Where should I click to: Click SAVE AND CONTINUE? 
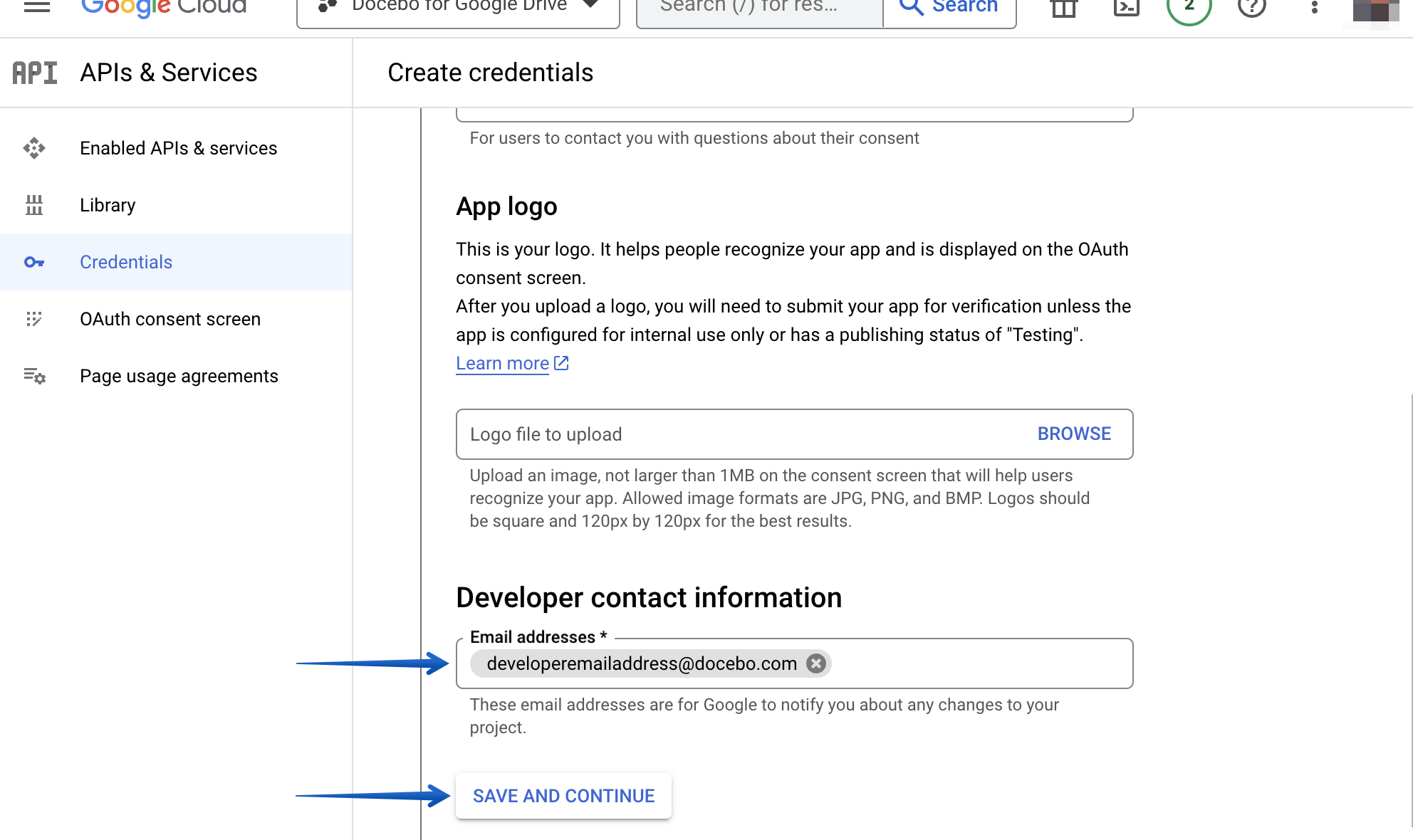click(563, 795)
